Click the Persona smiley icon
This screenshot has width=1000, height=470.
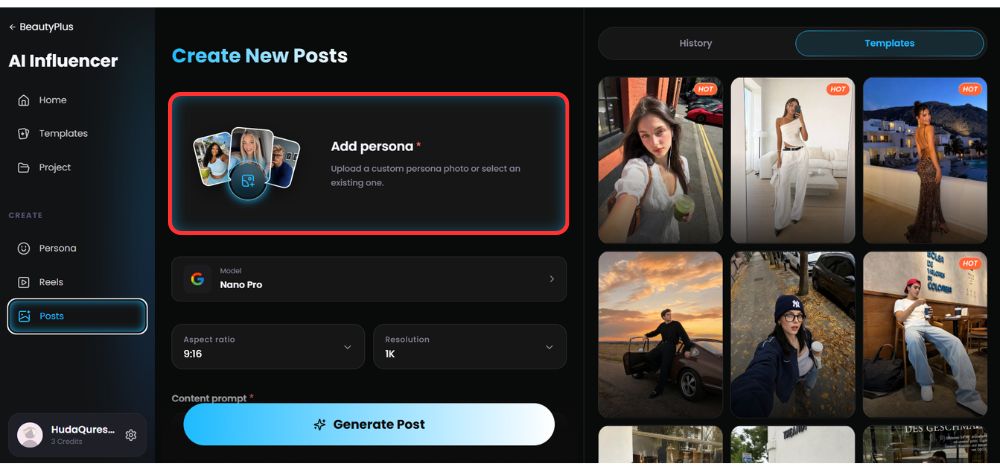pyautogui.click(x=24, y=249)
